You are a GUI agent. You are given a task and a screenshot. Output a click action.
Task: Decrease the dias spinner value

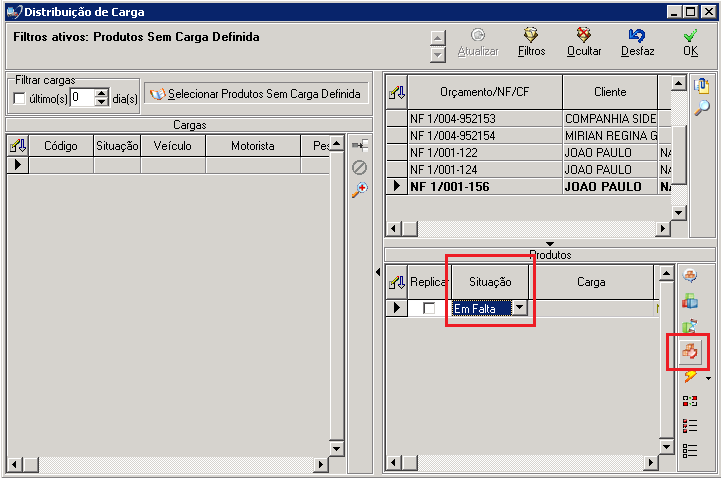pyautogui.click(x=102, y=102)
